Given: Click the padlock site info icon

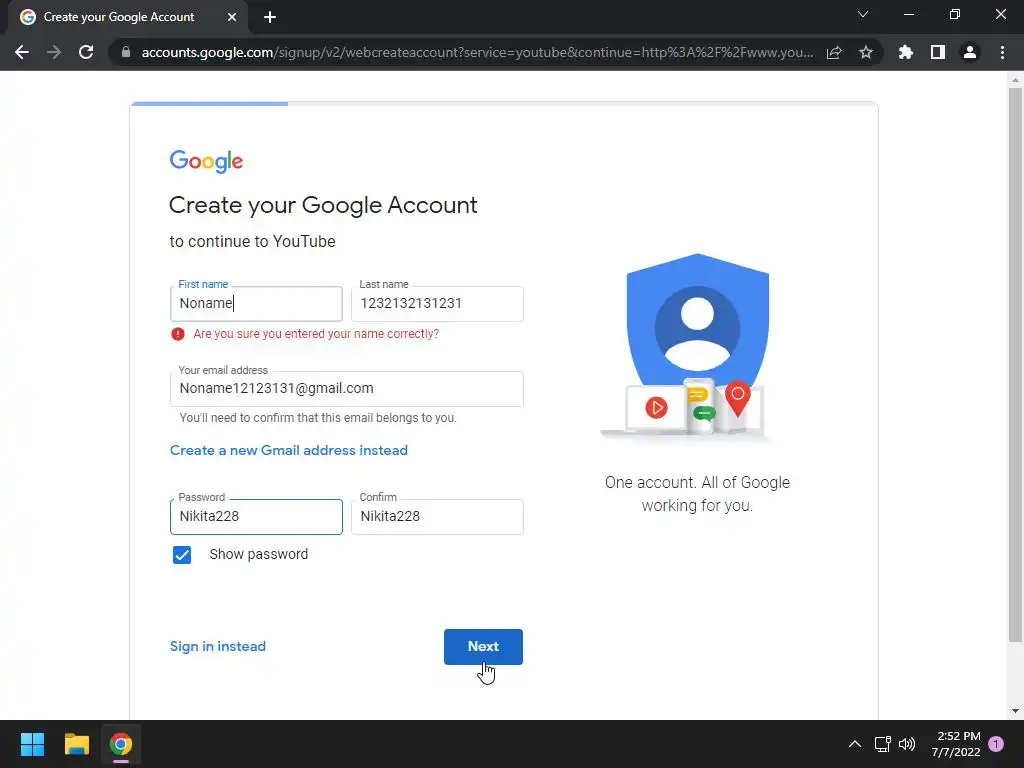Looking at the screenshot, I should [x=126, y=52].
